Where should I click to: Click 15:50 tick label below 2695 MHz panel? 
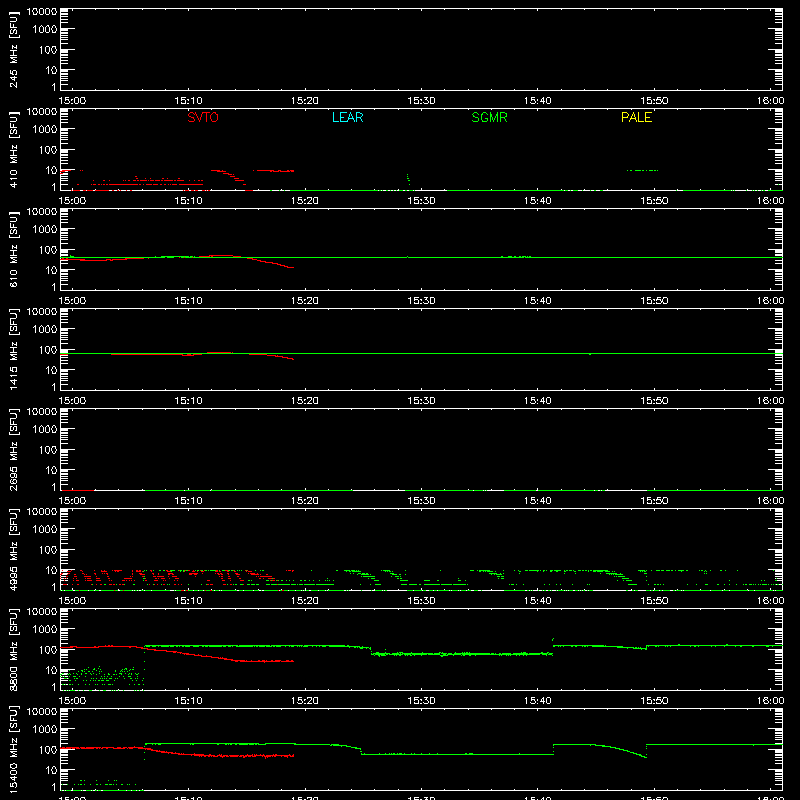click(x=654, y=501)
